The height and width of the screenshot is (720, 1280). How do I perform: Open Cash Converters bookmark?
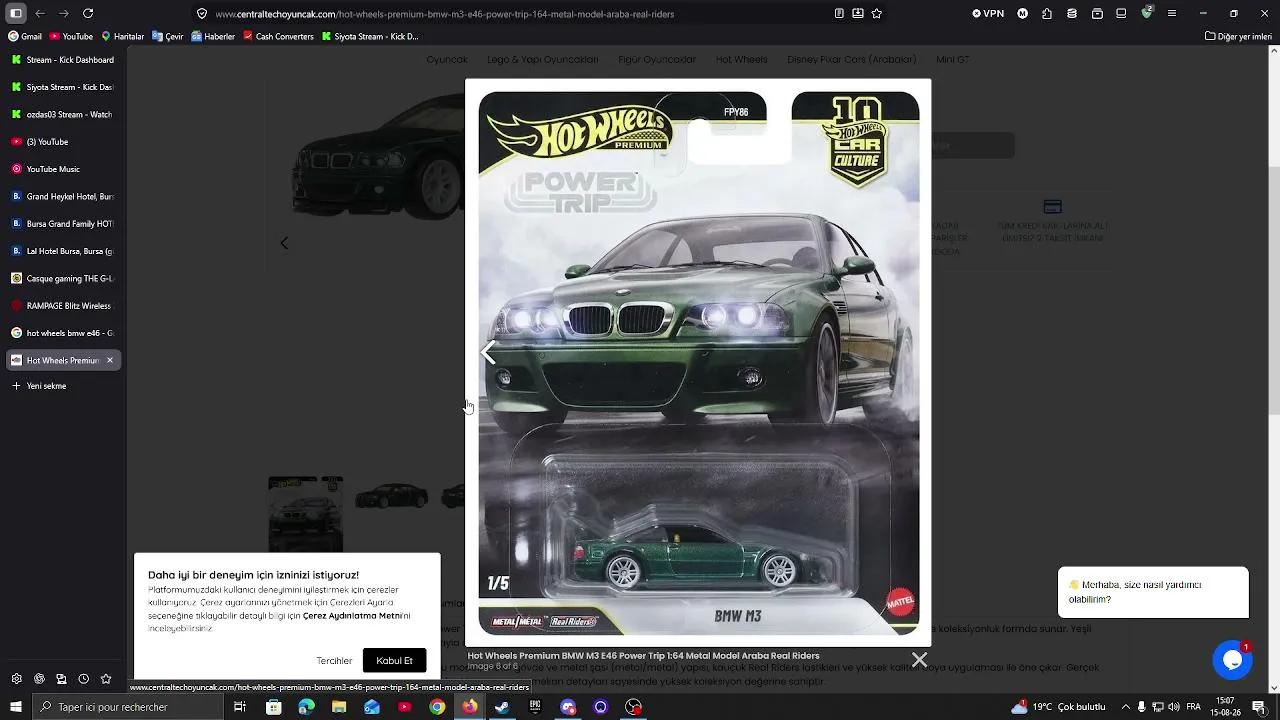[278, 37]
